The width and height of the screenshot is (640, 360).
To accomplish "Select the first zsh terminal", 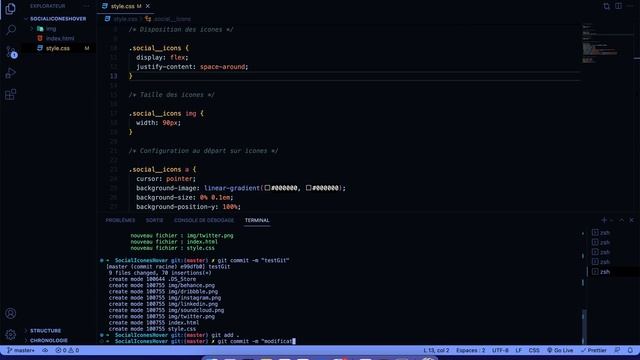I will [601, 233].
